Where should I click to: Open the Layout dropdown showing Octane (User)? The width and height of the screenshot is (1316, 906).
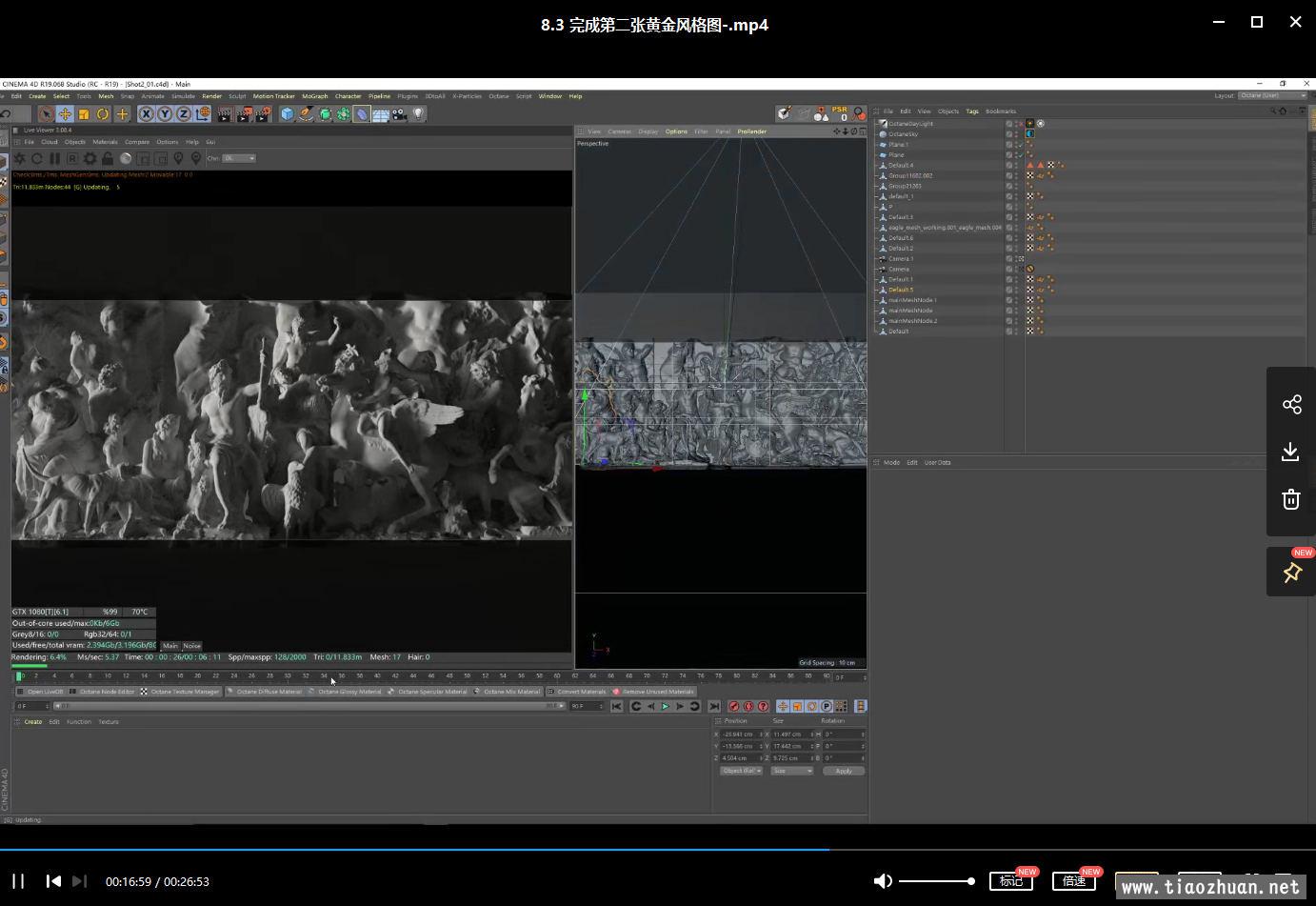click(1273, 95)
